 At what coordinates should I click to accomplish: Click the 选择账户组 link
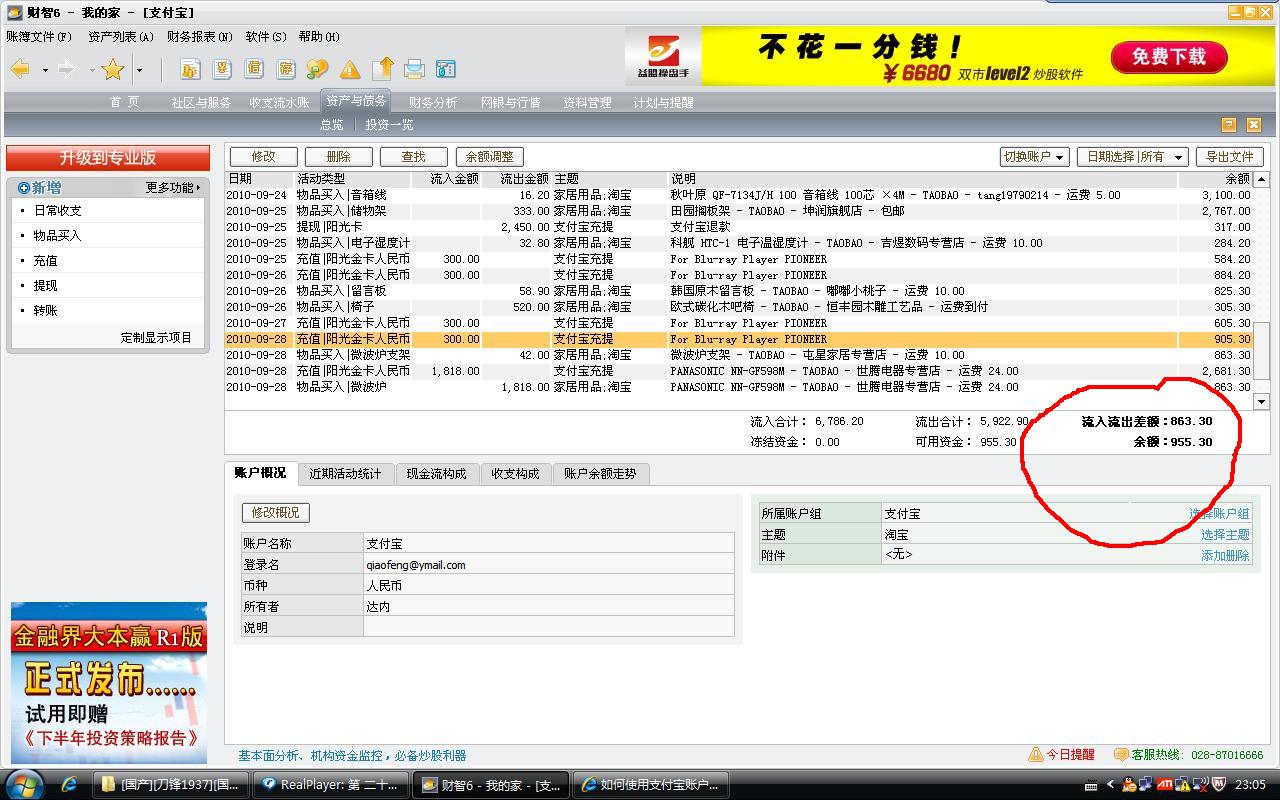[1219, 514]
